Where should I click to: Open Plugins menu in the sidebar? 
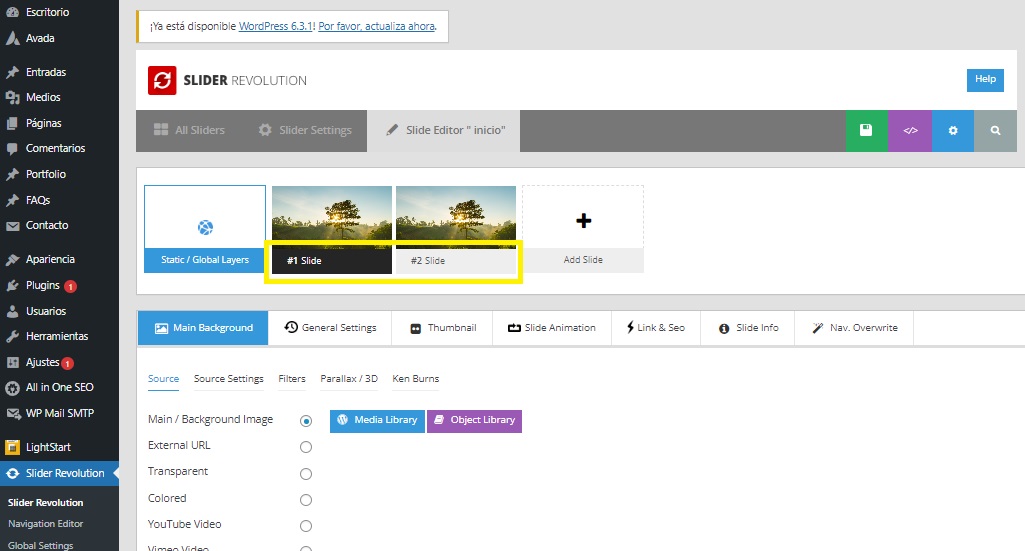pyautogui.click(x=43, y=285)
